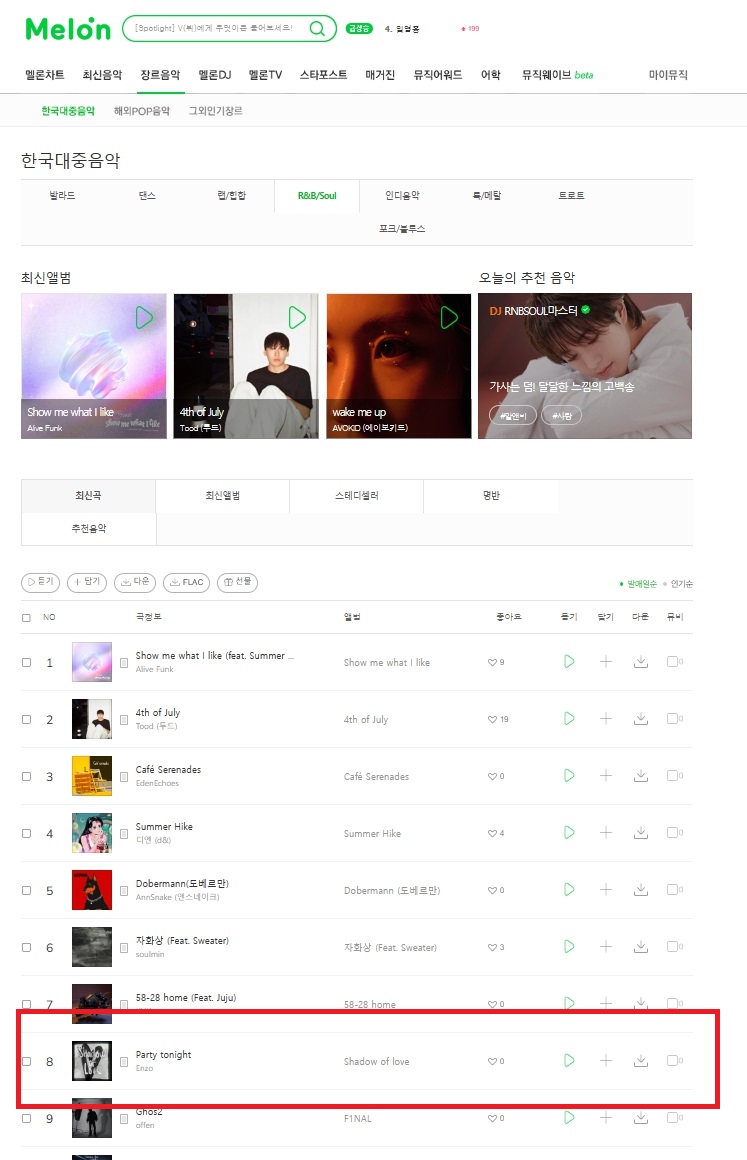This screenshot has height=1160, width=747.
Task: Add Café Serenades to playlist with plus icon
Action: (606, 775)
